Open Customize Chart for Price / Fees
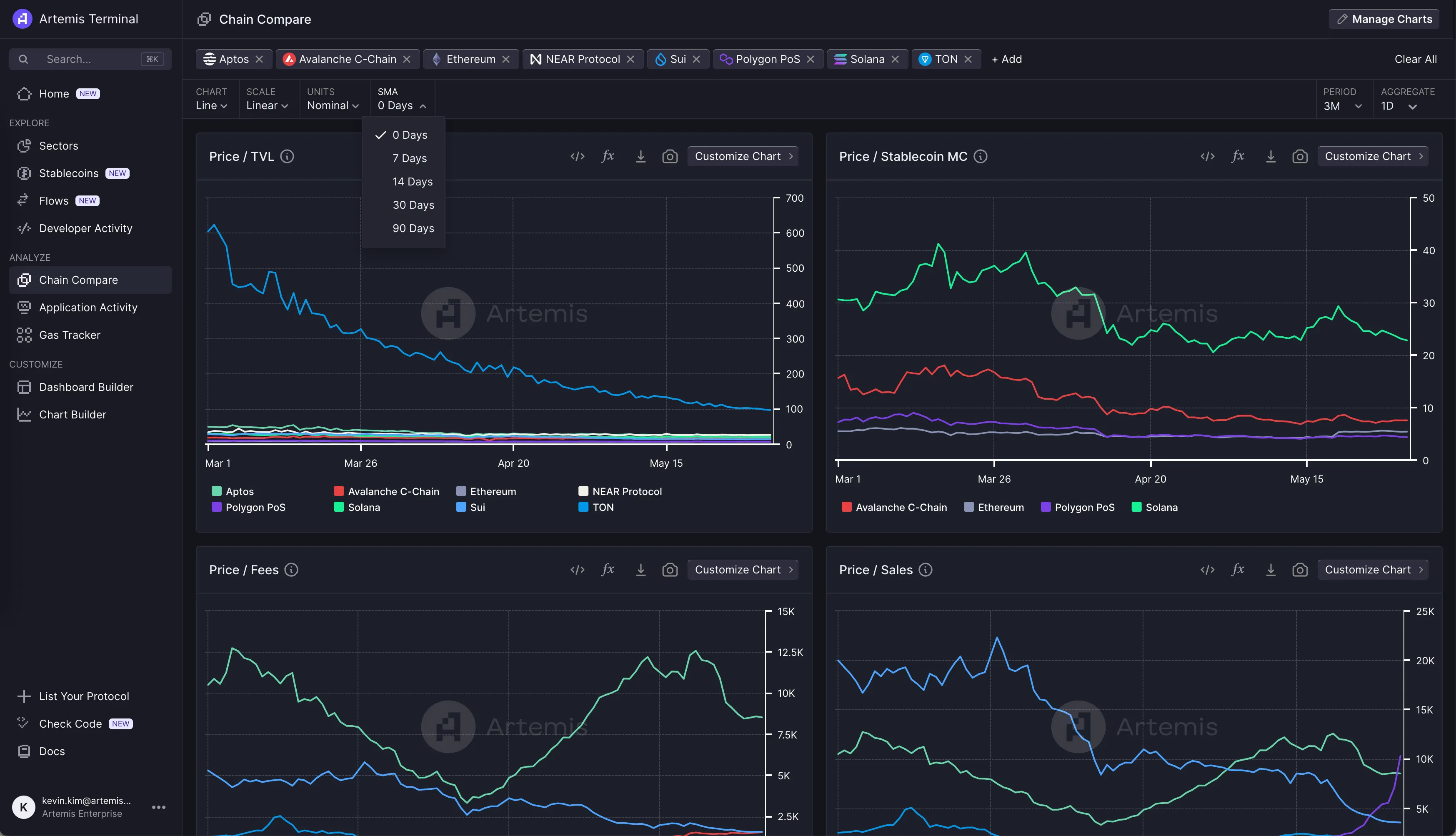This screenshot has height=836, width=1456. [743, 570]
